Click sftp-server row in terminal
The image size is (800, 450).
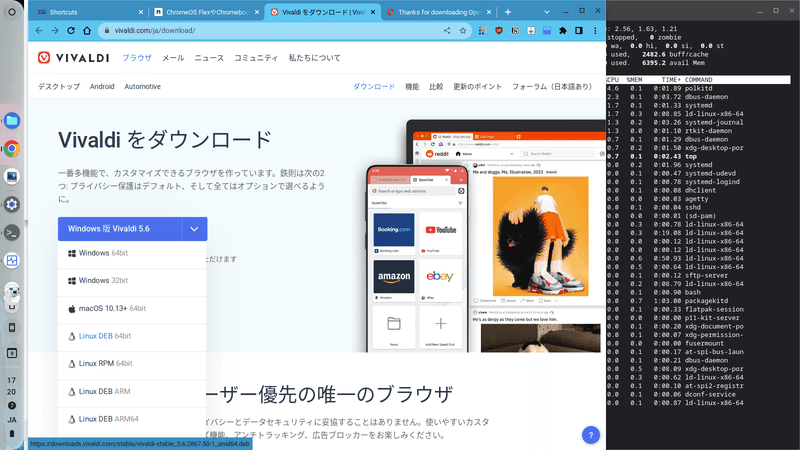[x=698, y=276]
